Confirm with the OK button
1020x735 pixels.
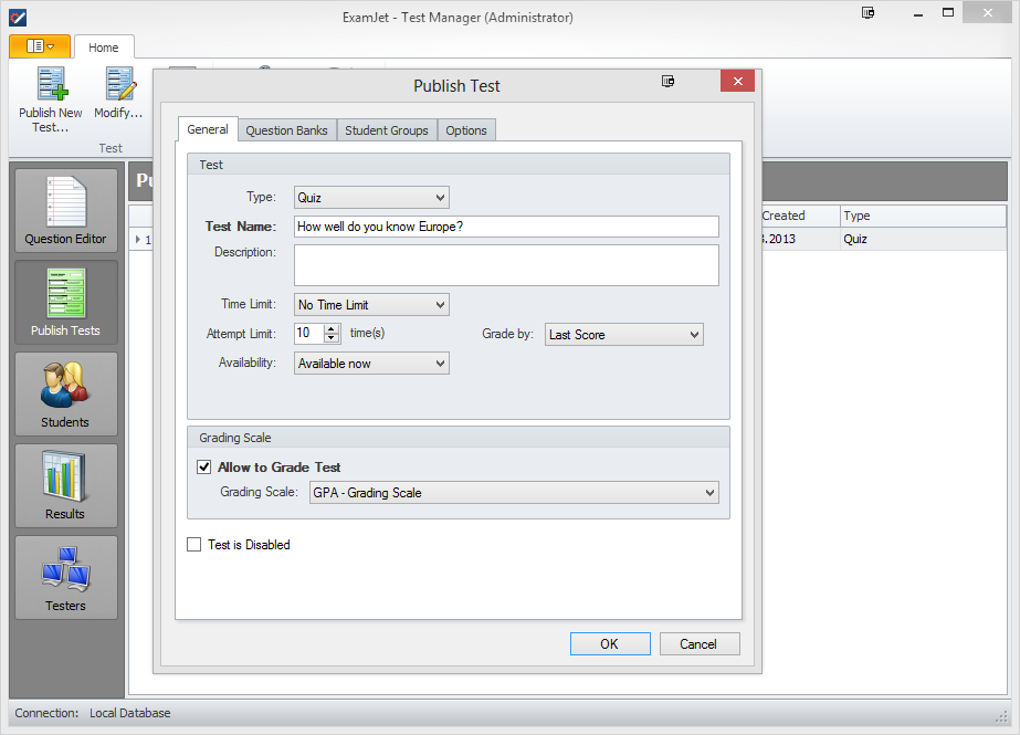610,644
